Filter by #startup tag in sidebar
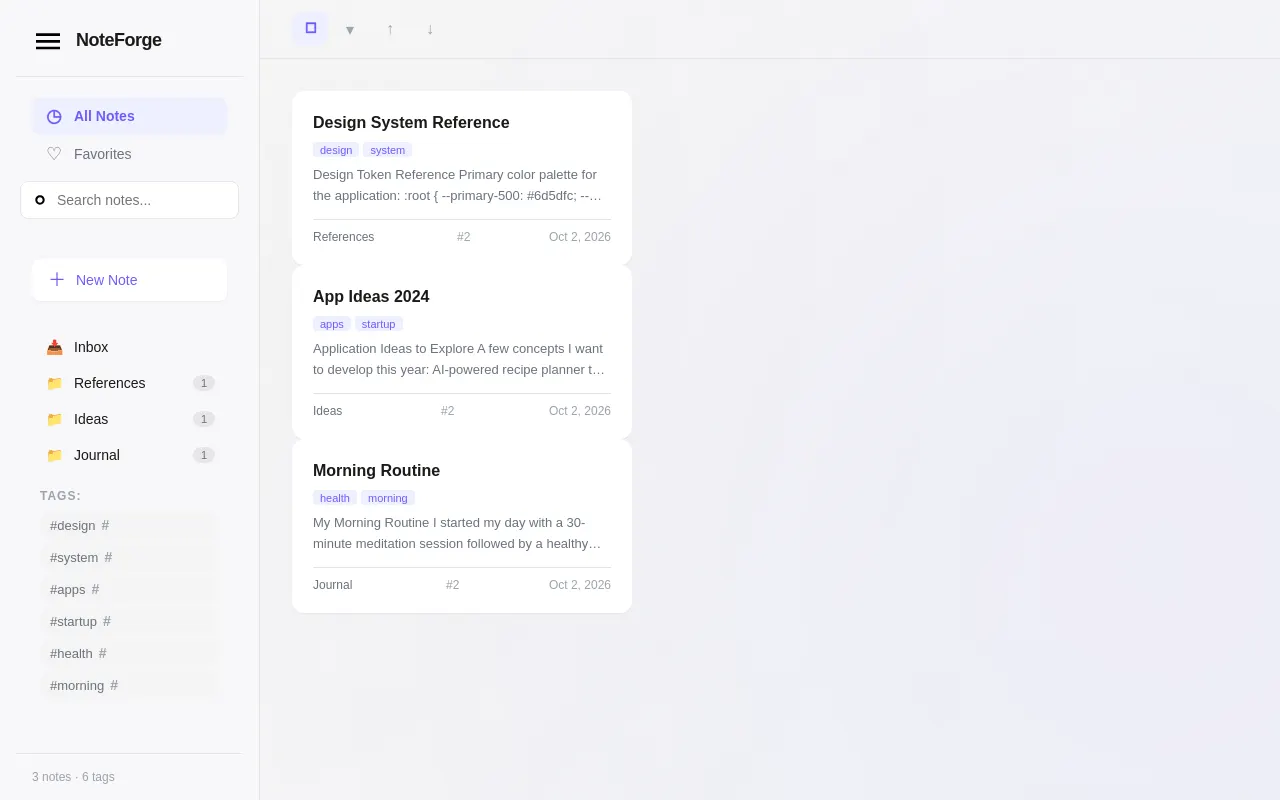This screenshot has height=800, width=1280. click(128, 621)
